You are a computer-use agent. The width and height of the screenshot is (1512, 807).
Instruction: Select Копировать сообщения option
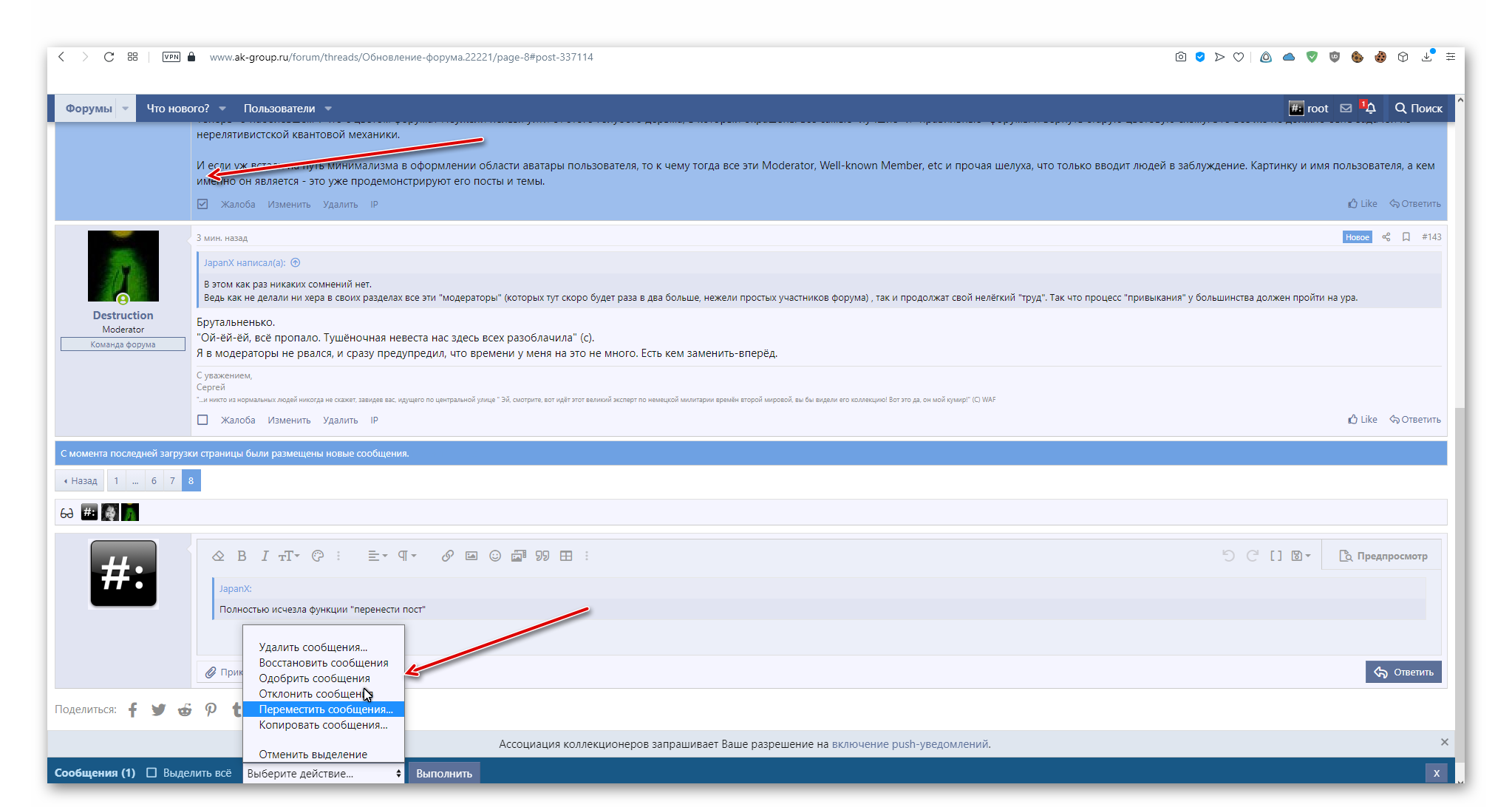[x=323, y=725]
